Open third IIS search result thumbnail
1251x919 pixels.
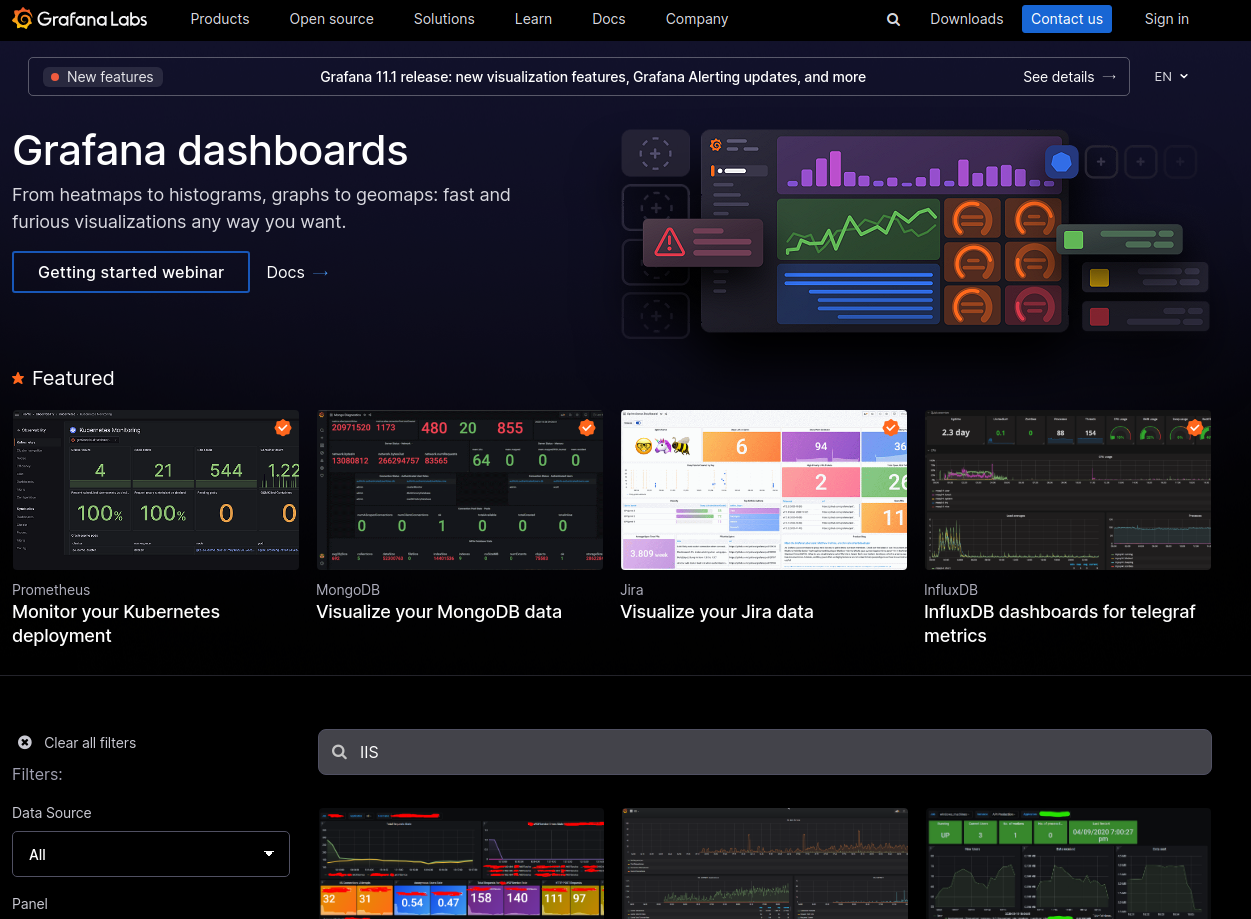coord(1069,863)
